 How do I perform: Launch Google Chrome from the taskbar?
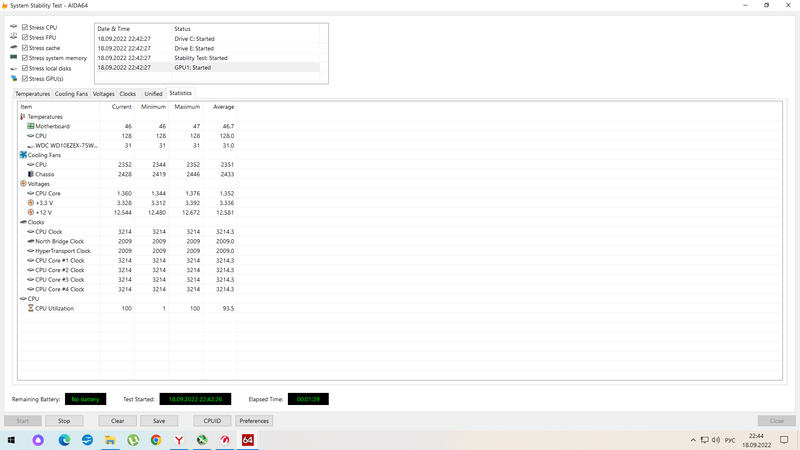tap(156, 440)
